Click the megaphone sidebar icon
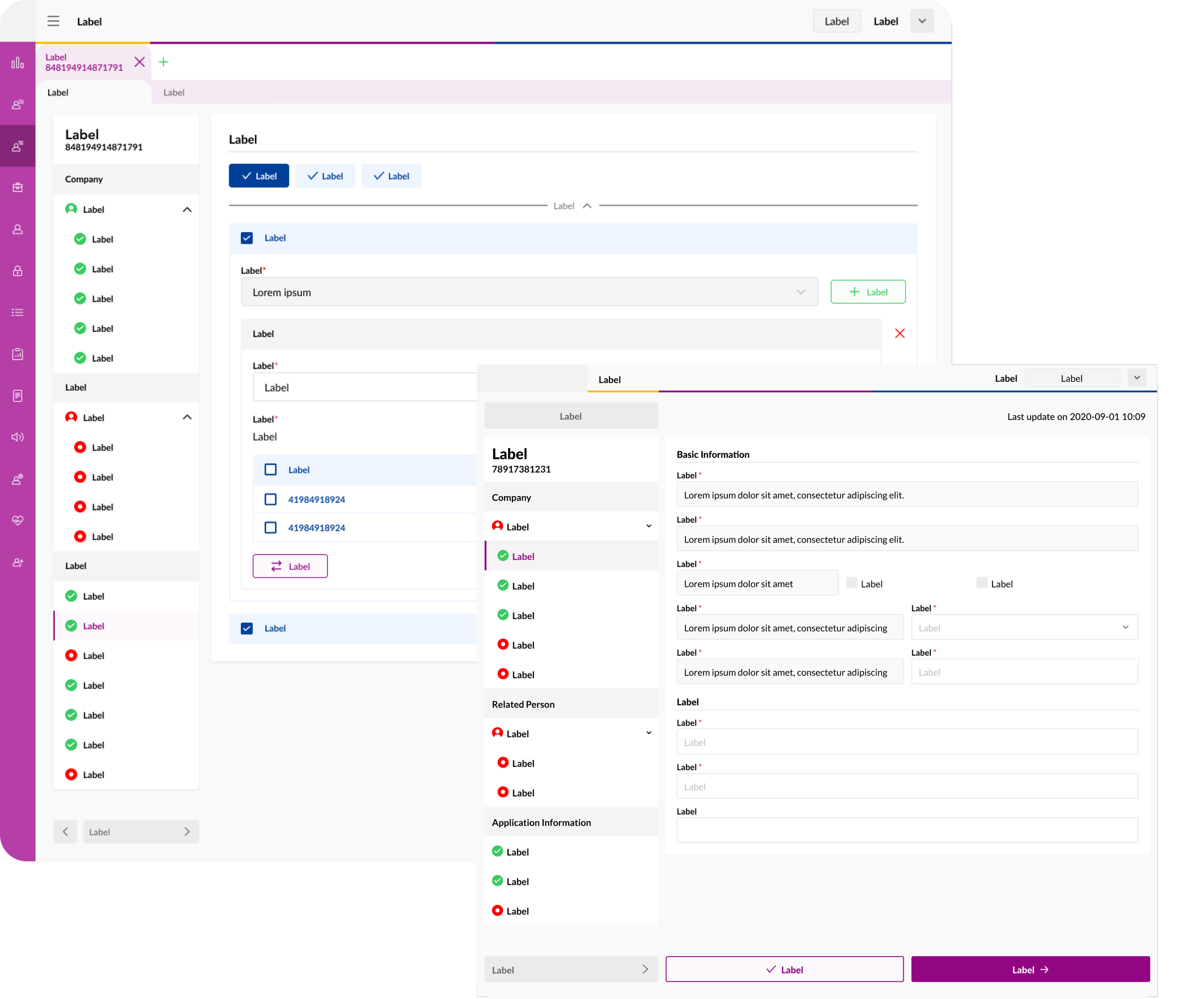 coord(18,437)
